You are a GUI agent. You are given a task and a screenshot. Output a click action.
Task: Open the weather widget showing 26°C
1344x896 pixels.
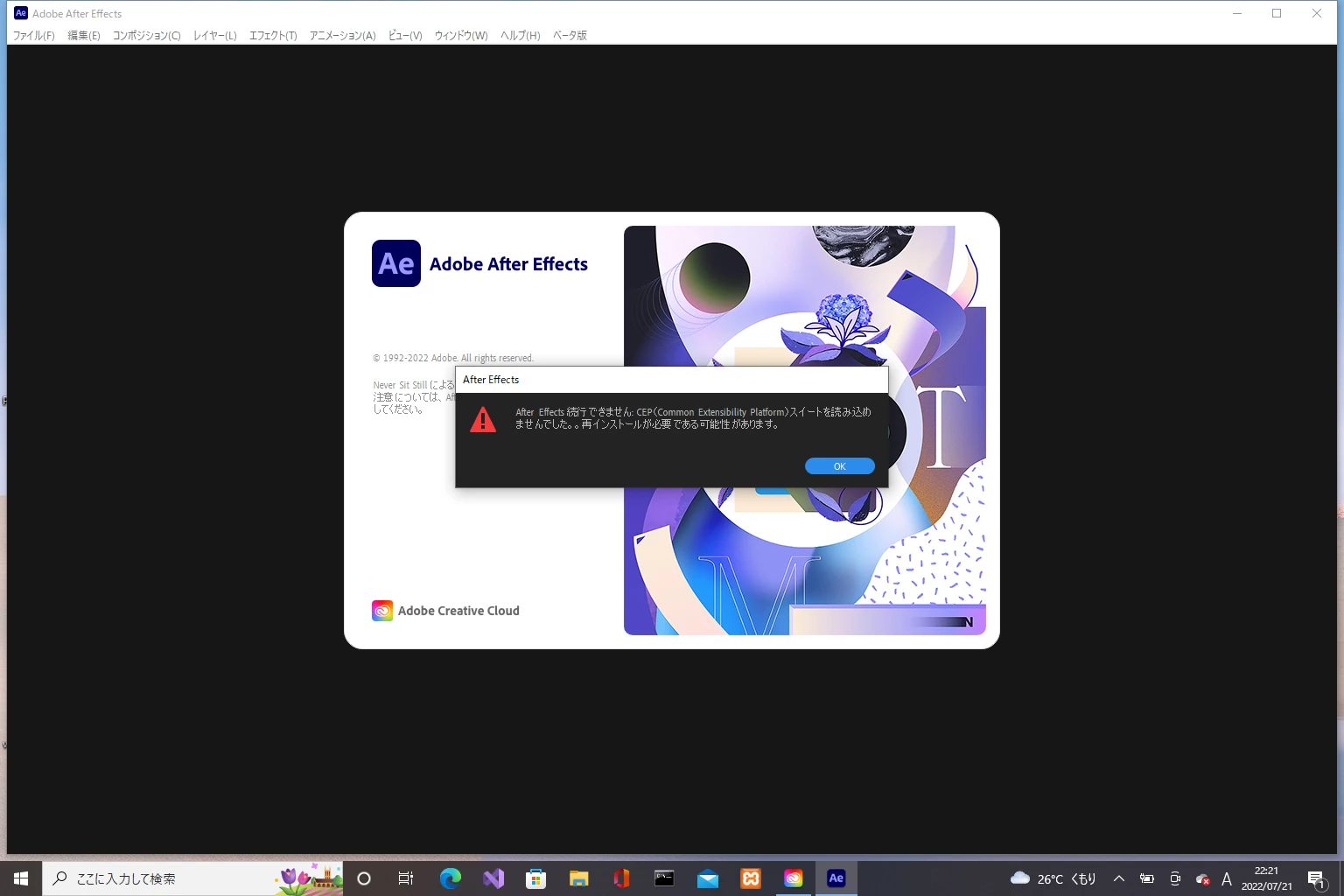tap(1053, 878)
